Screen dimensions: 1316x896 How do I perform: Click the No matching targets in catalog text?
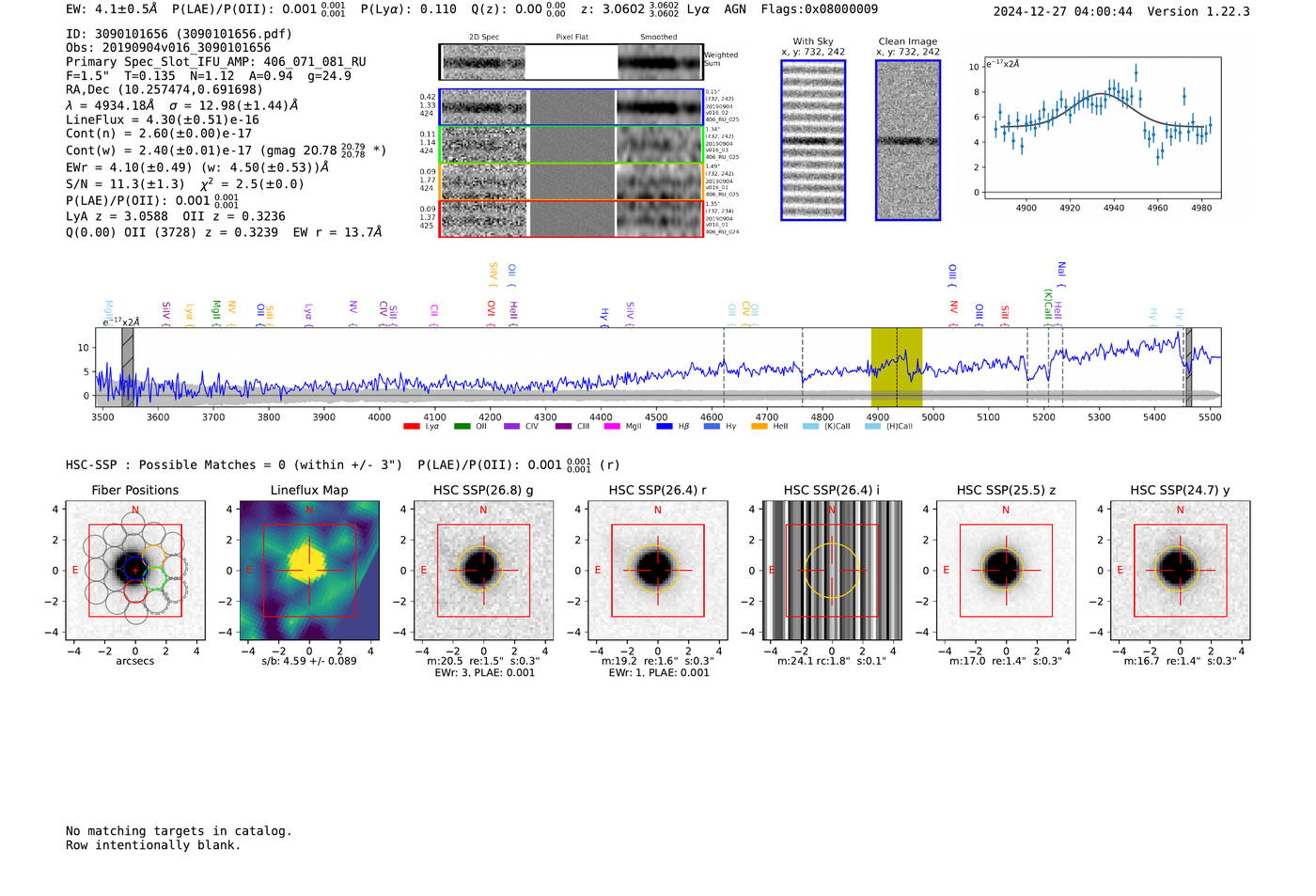point(179,831)
